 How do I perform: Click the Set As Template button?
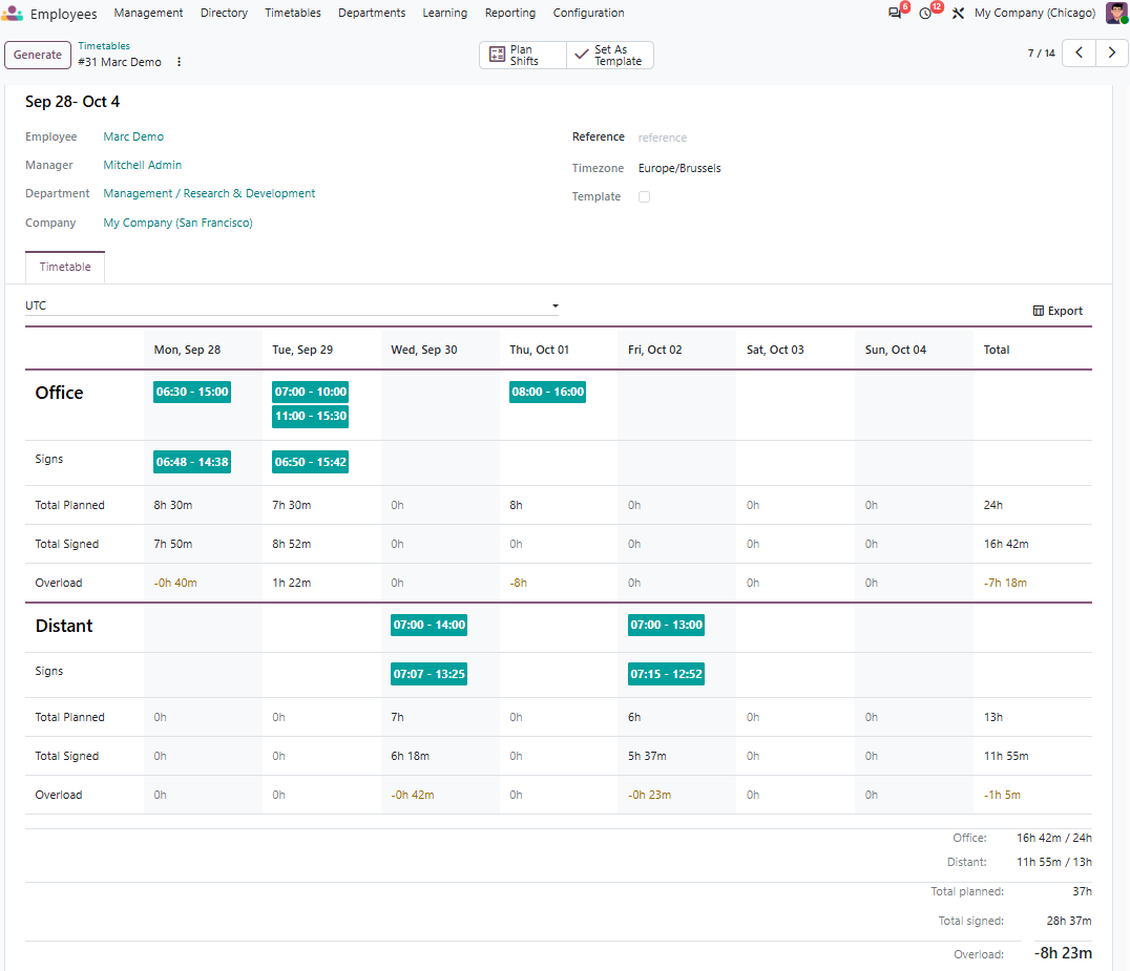610,56
